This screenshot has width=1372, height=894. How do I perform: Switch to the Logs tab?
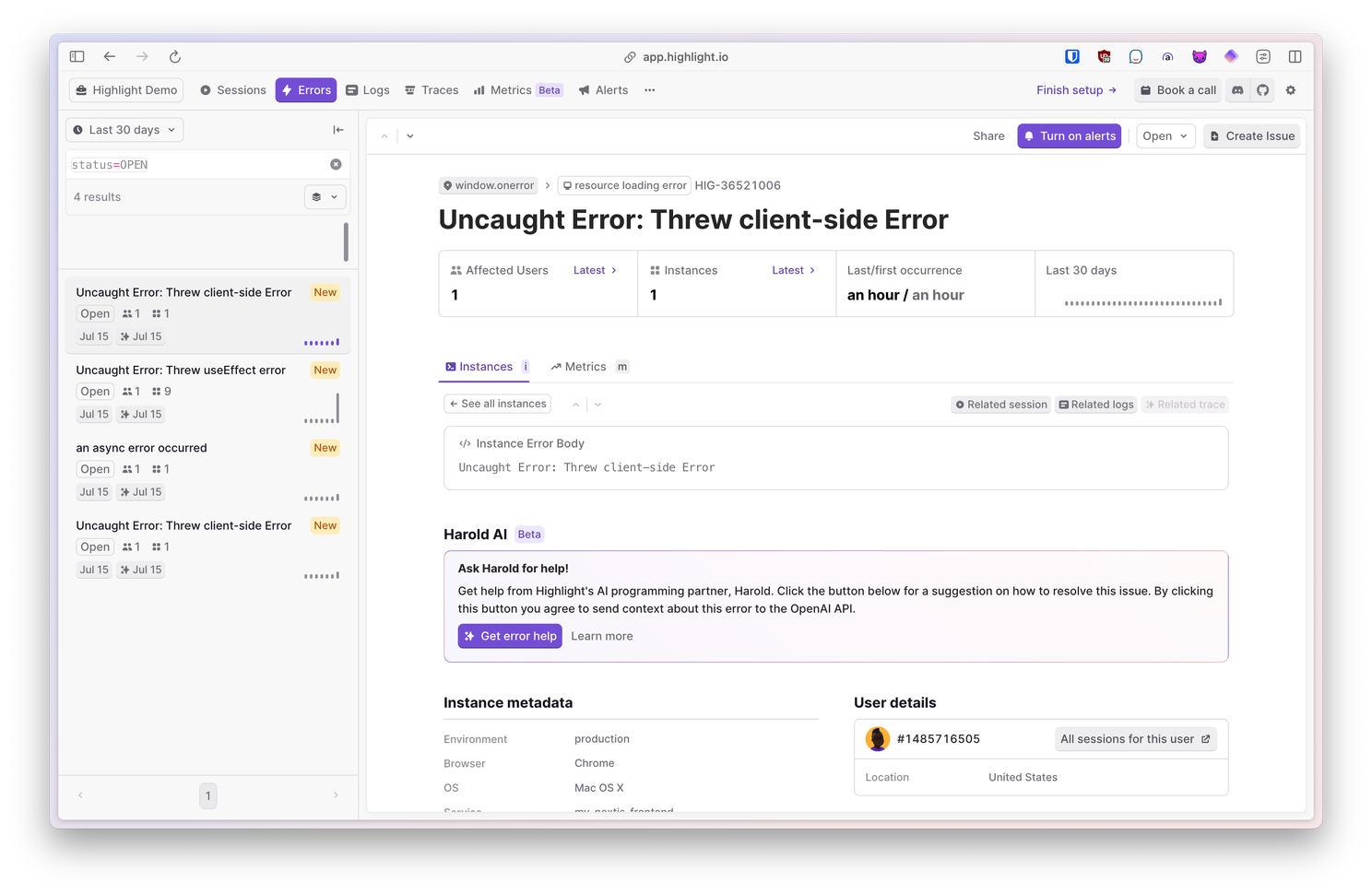(368, 90)
